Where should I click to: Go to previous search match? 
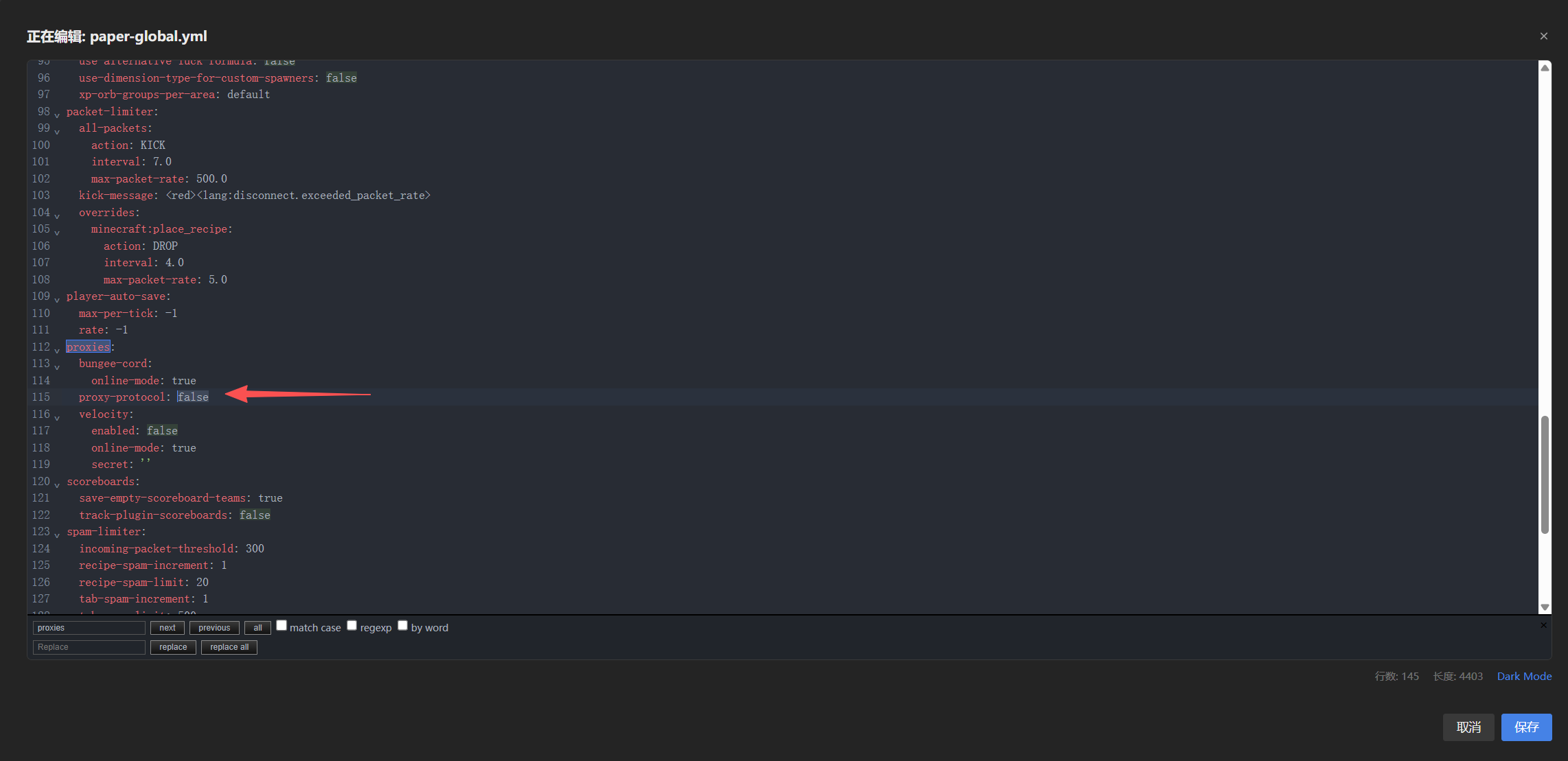click(x=214, y=628)
